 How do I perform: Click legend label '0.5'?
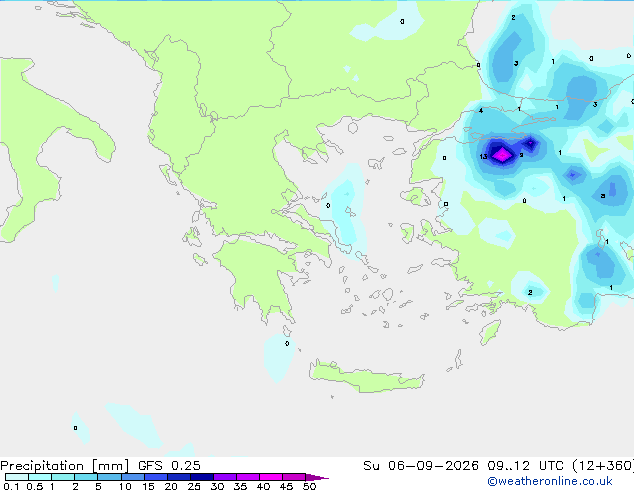[x=35, y=486]
